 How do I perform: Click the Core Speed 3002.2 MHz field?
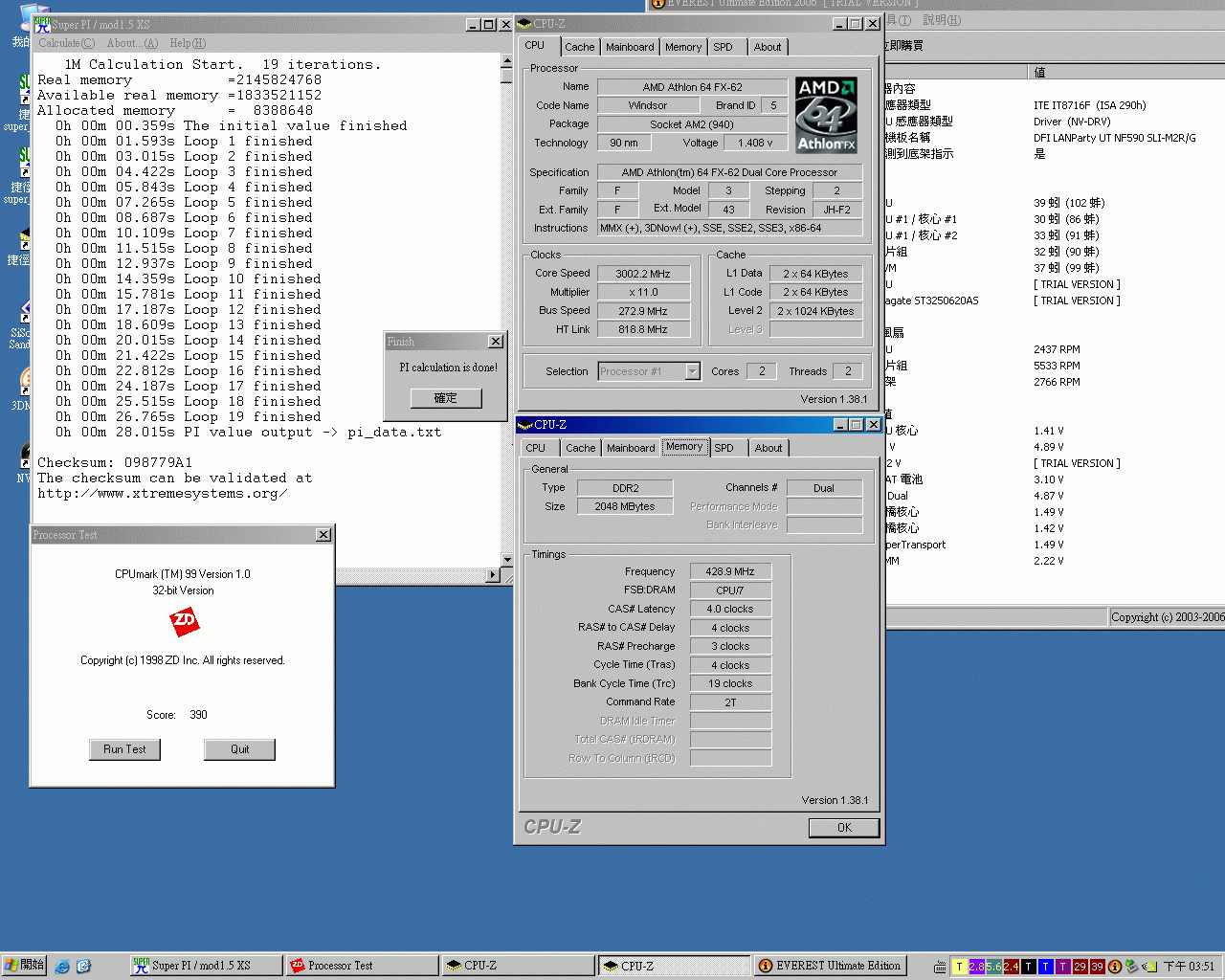(643, 274)
